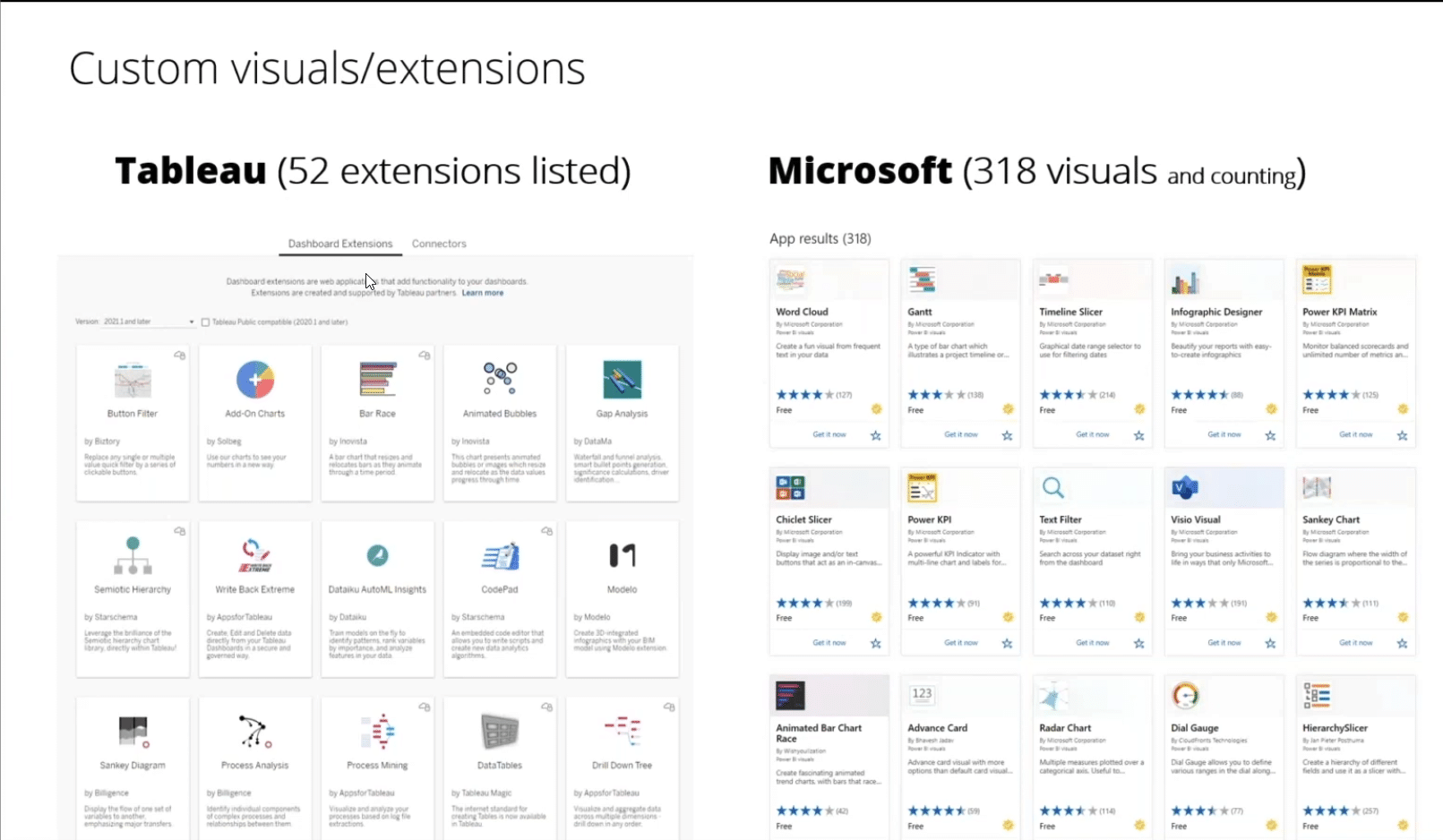The width and height of the screenshot is (1443, 840).
Task: Click the Dial Gauge visual icon
Action: coord(1185,695)
